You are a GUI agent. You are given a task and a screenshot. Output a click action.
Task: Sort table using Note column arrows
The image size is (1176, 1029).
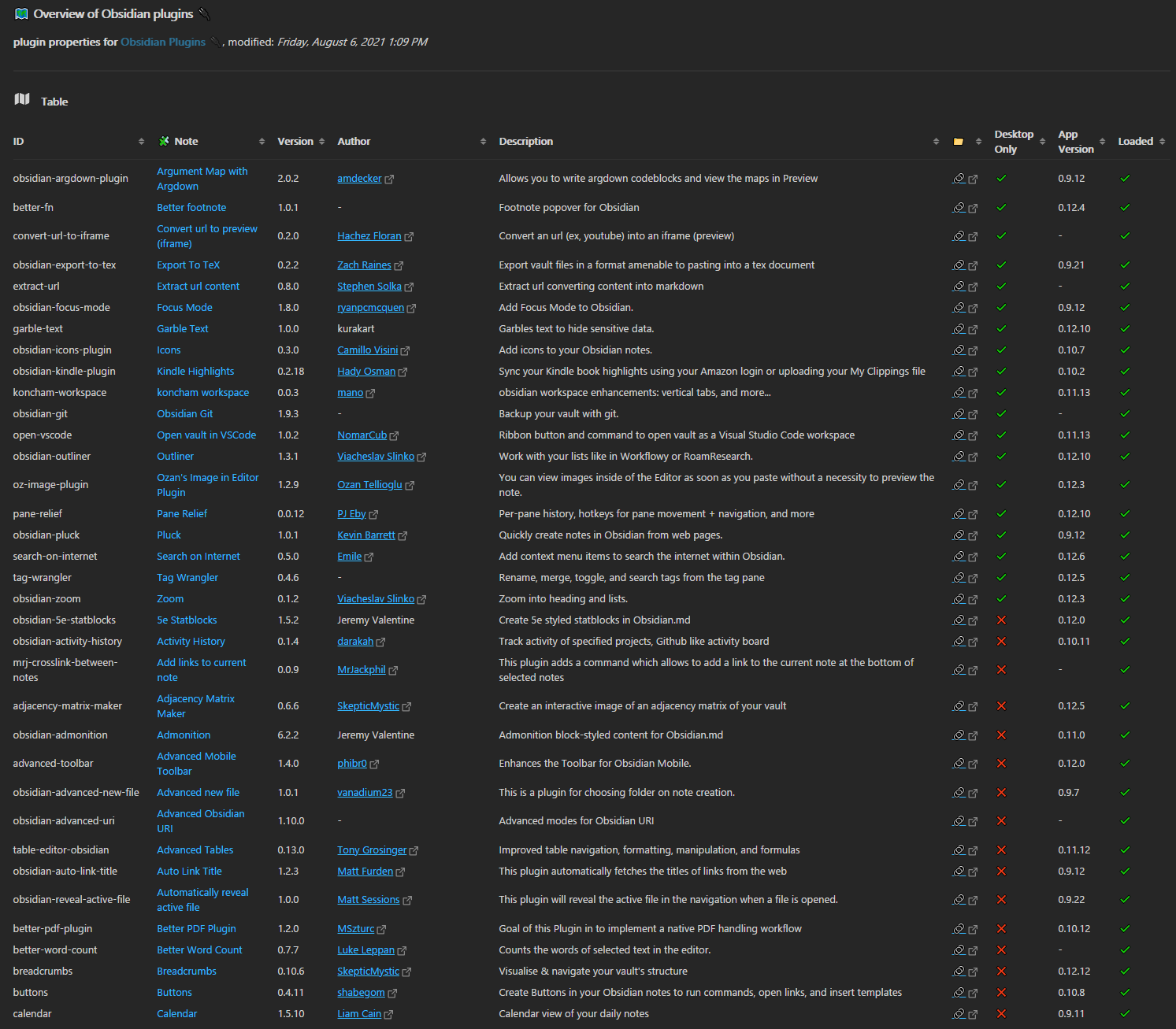262,142
